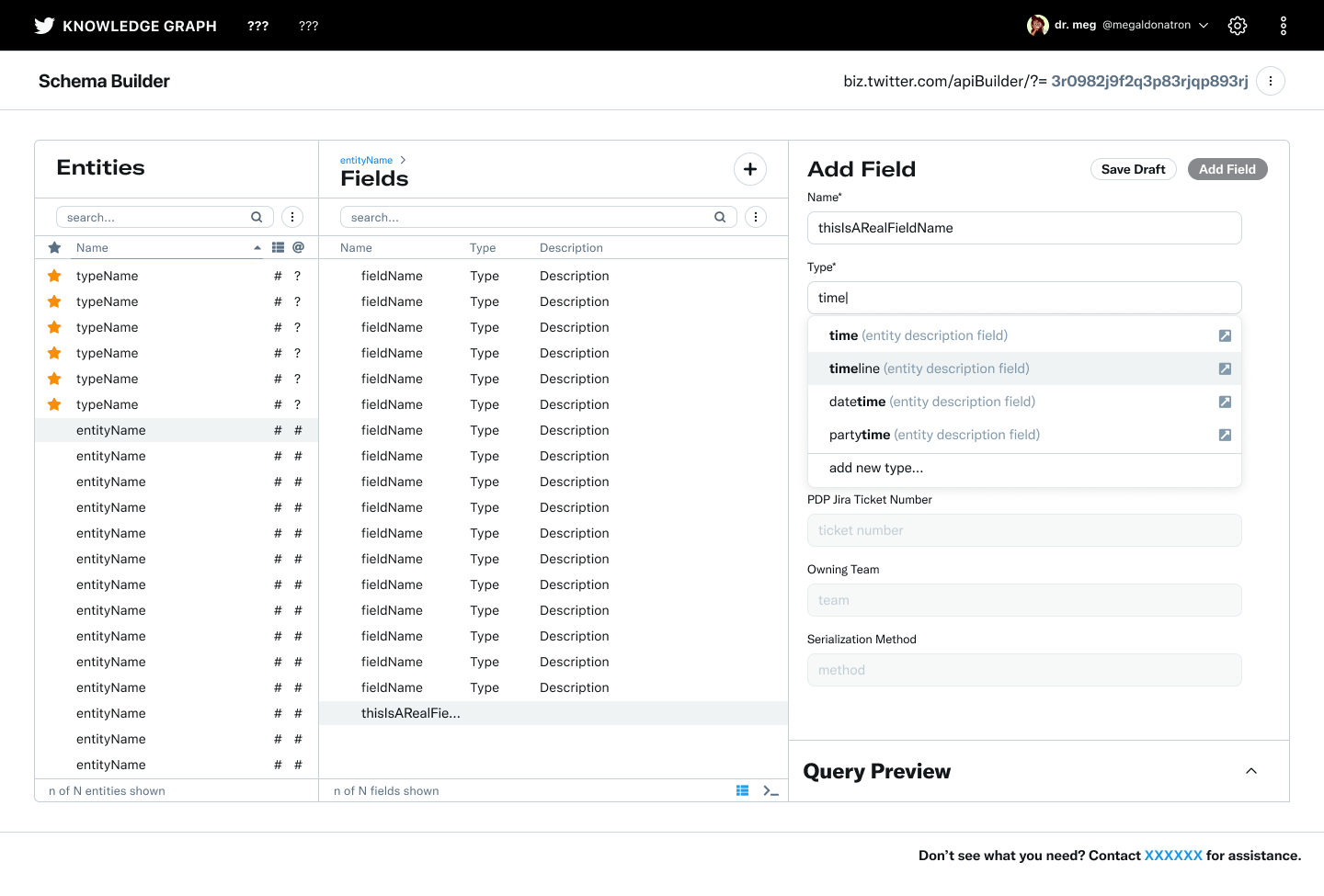Toggle star on the second typeName row
The height and width of the screenshot is (896, 1324).
click(54, 301)
